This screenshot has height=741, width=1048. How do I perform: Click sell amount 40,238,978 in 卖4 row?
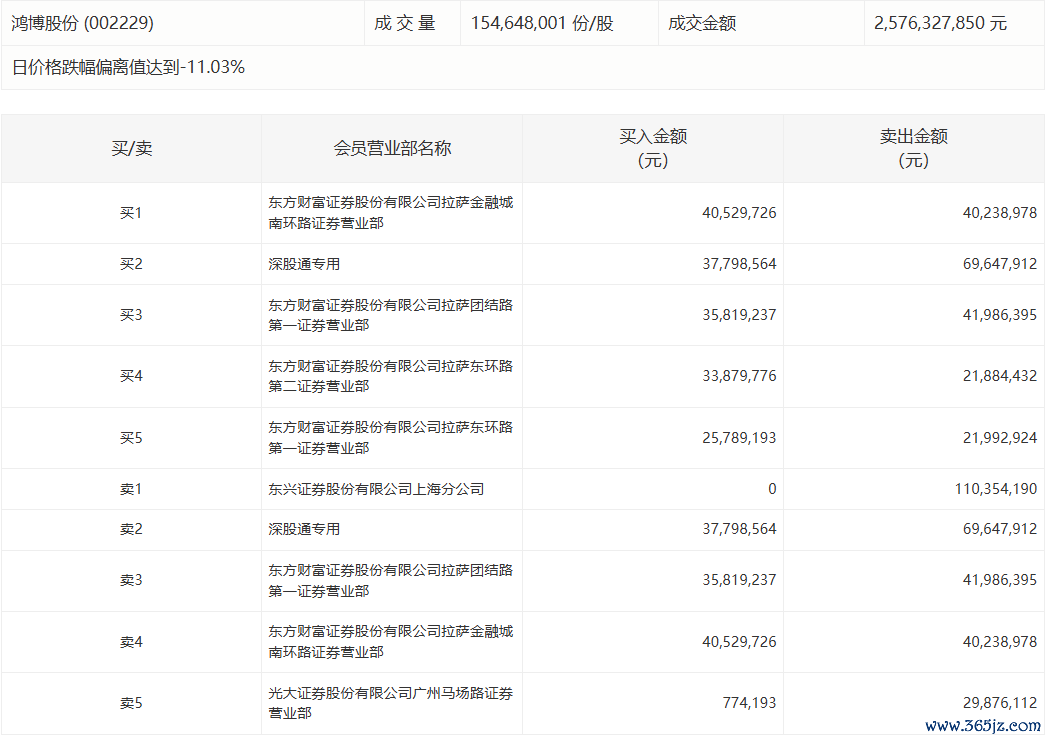click(x=1000, y=641)
